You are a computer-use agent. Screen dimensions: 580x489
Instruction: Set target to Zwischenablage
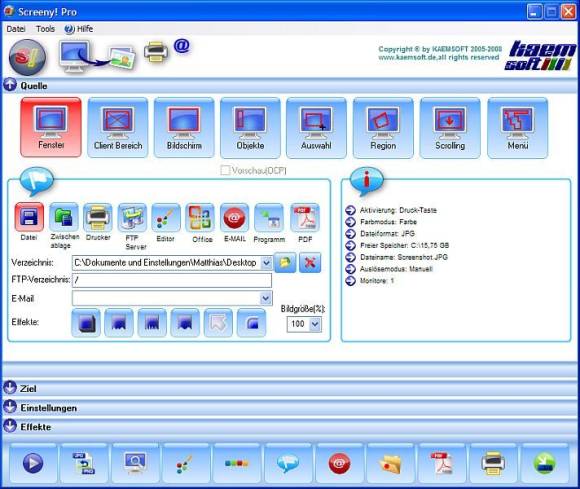[64, 217]
